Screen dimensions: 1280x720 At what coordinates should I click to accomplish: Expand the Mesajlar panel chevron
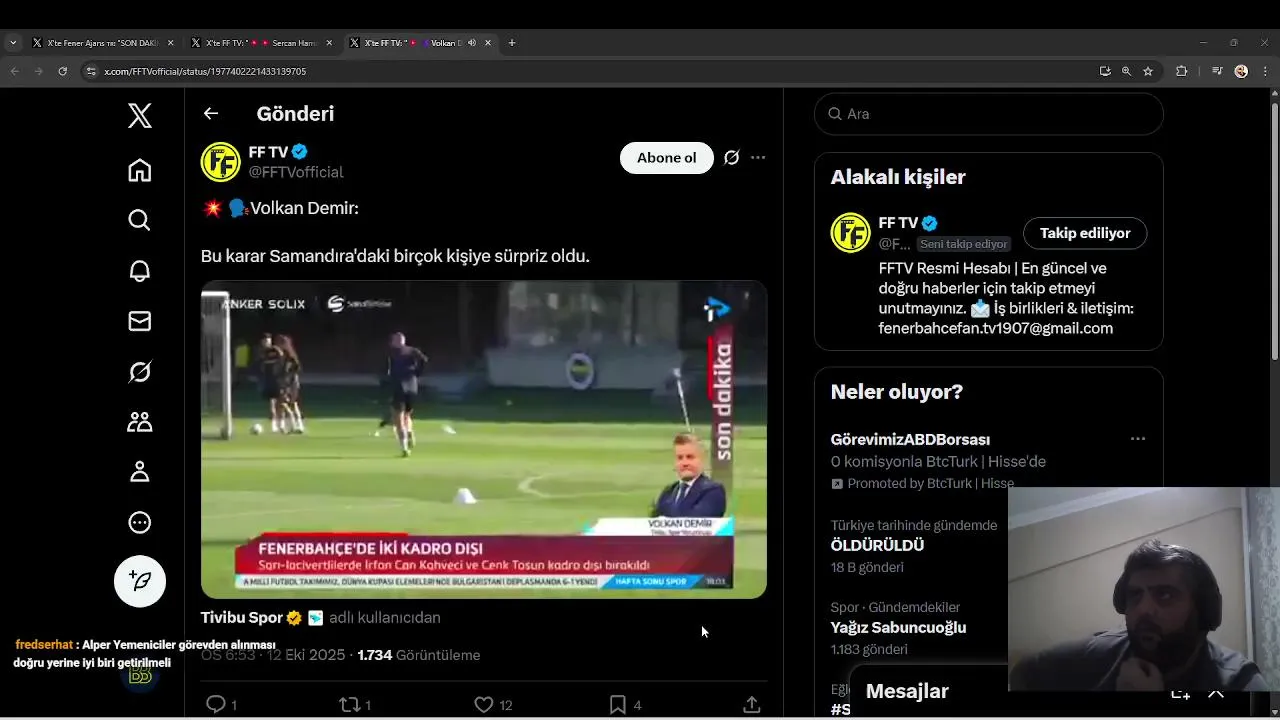[1216, 692]
